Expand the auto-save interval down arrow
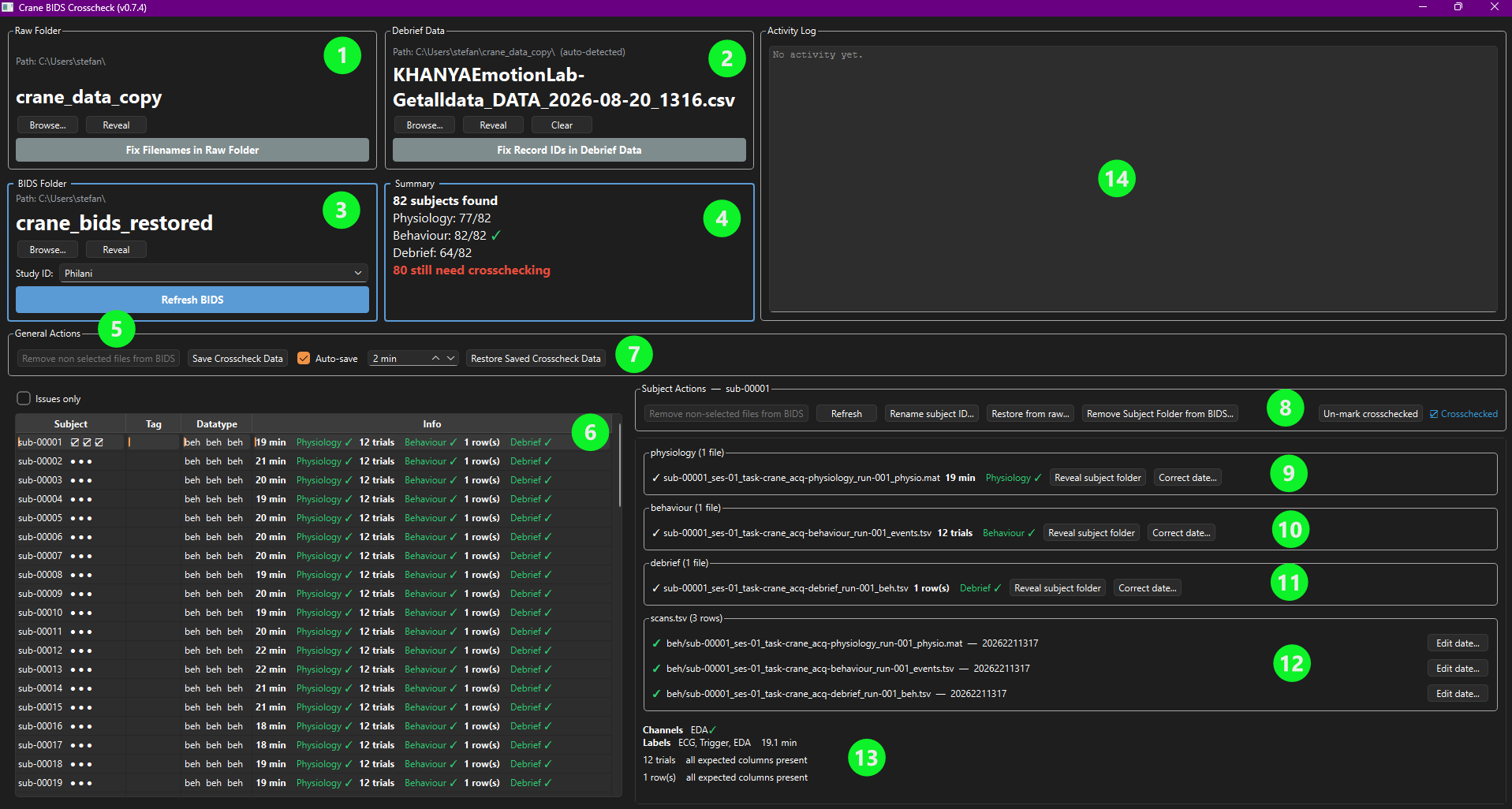The height and width of the screenshot is (809, 1512). coord(451,358)
